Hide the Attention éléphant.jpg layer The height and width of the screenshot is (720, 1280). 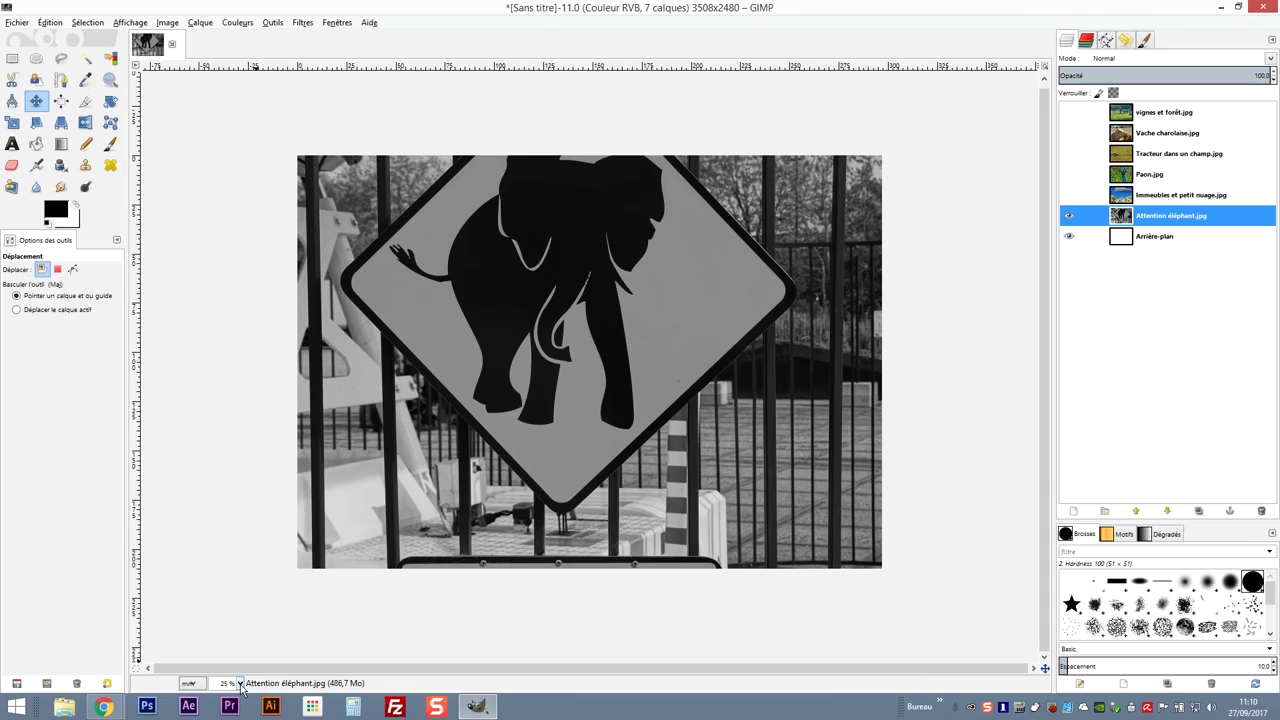click(1069, 216)
